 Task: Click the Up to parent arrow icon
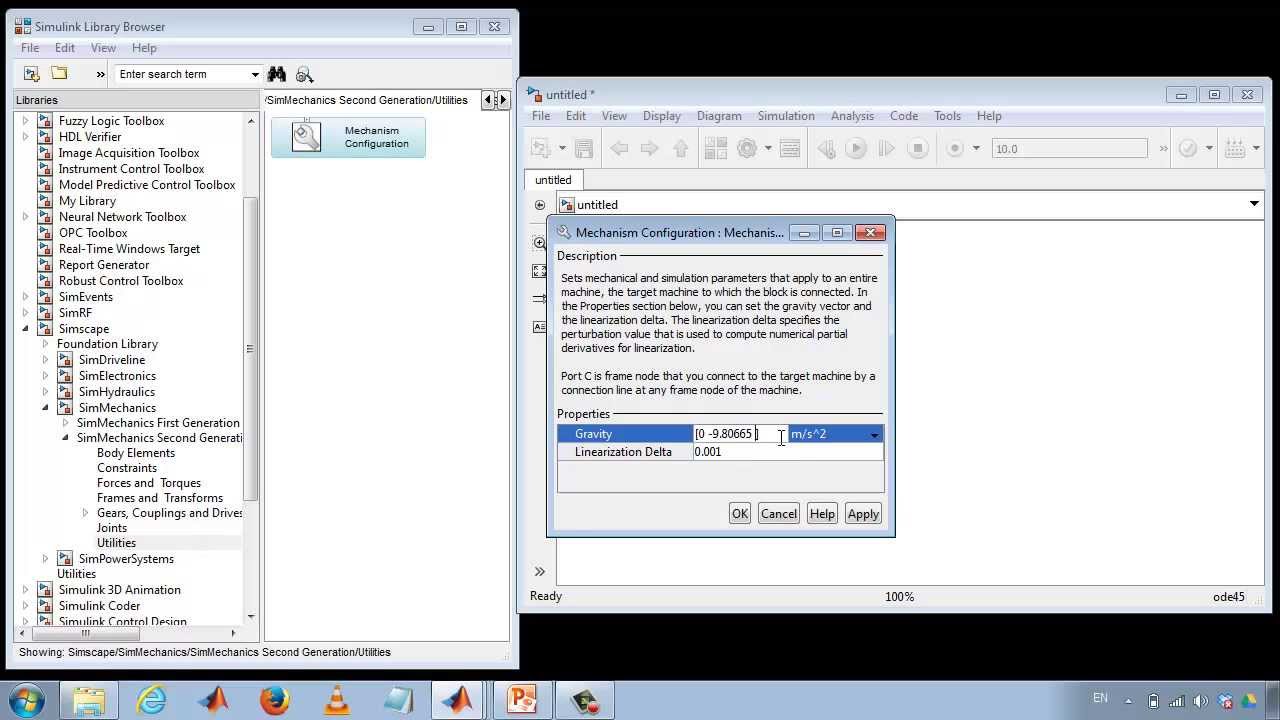[x=681, y=148]
